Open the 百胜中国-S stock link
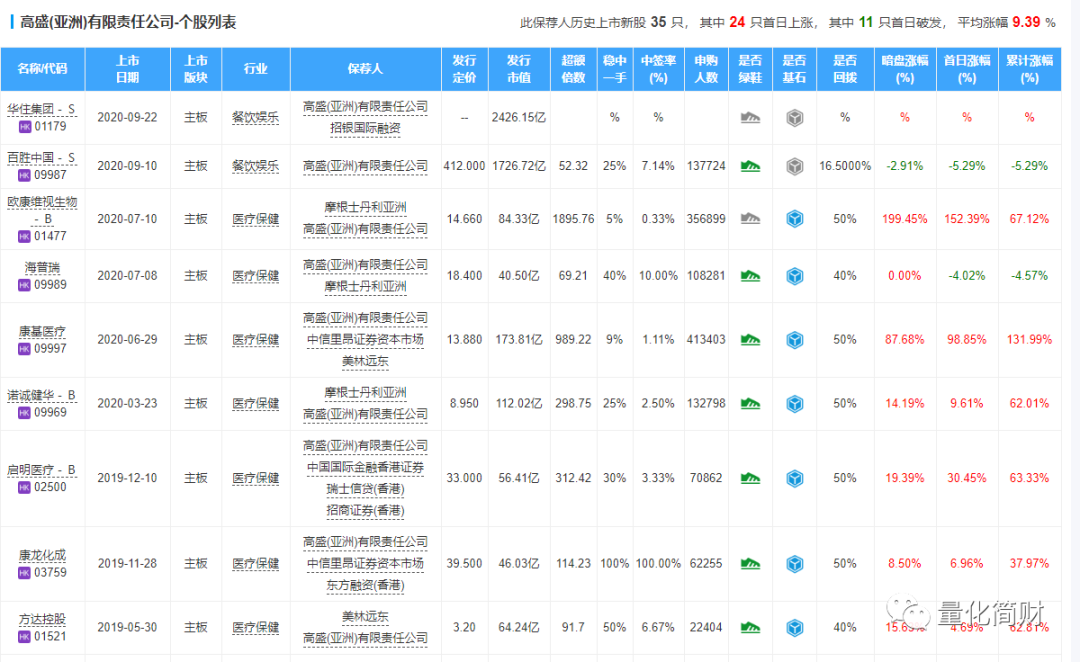Viewport: 1080px width, 662px height. (38, 155)
